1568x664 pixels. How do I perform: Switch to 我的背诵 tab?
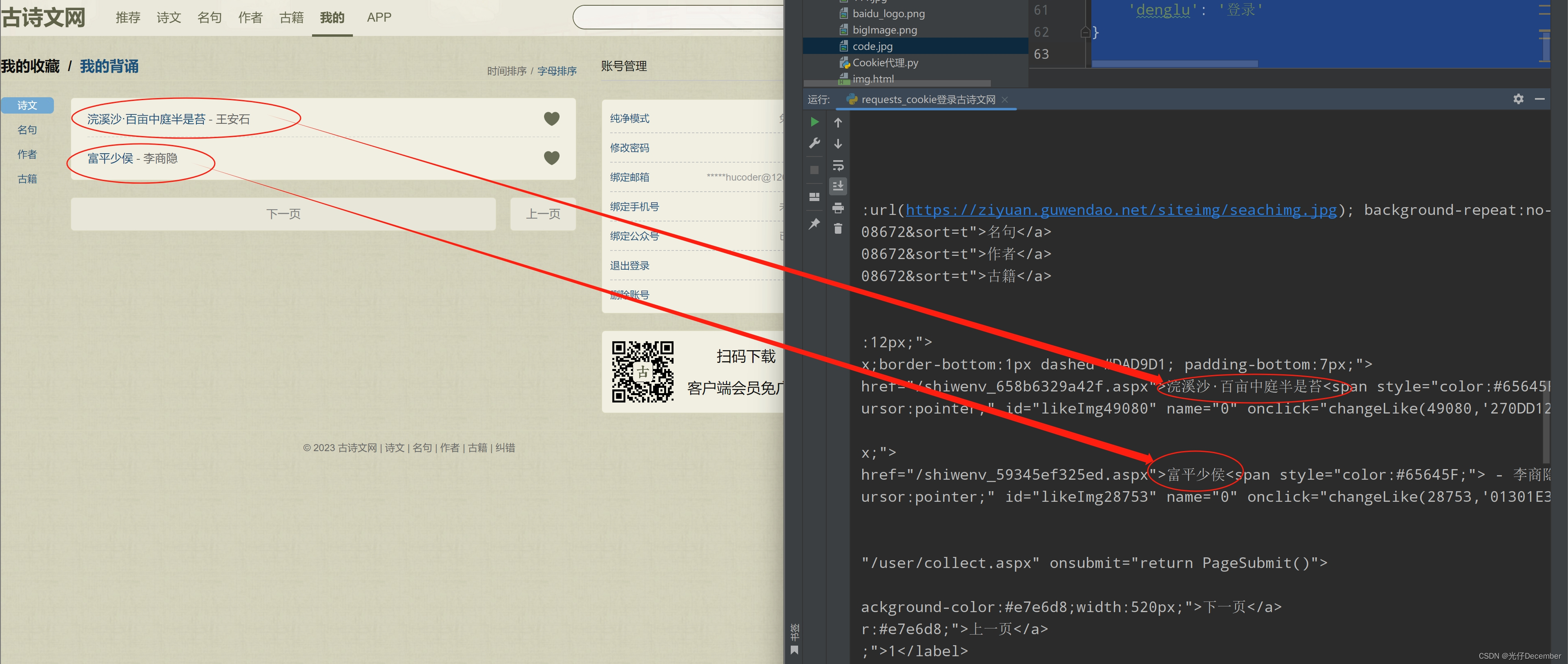pos(109,66)
